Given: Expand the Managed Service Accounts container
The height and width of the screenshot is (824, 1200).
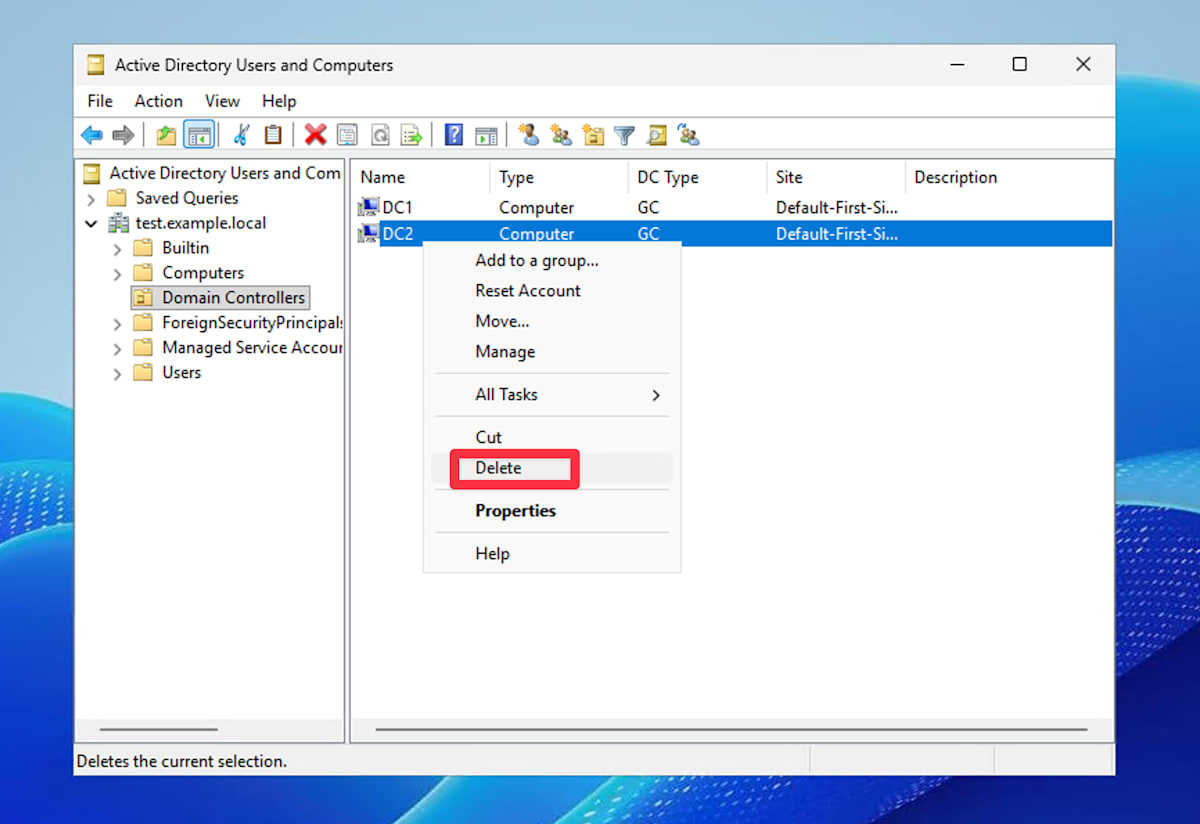Looking at the screenshot, I should point(117,348).
